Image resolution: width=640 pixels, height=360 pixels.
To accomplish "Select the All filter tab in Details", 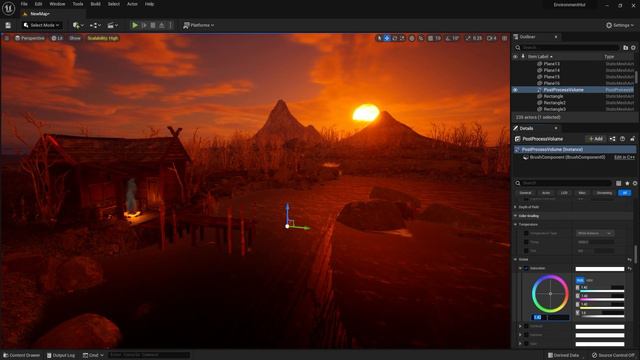I will coord(625,193).
